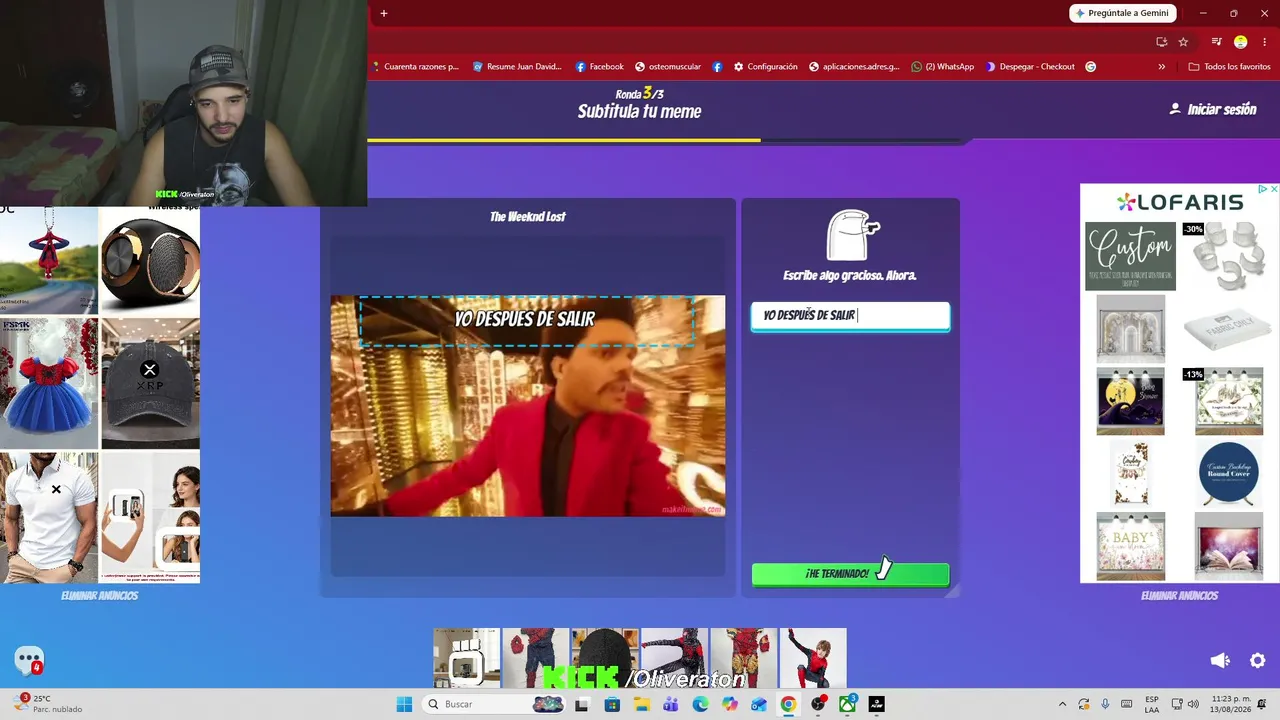This screenshot has width=1280, height=720.
Task: Open the Lofaris ad logo
Action: point(1180,202)
